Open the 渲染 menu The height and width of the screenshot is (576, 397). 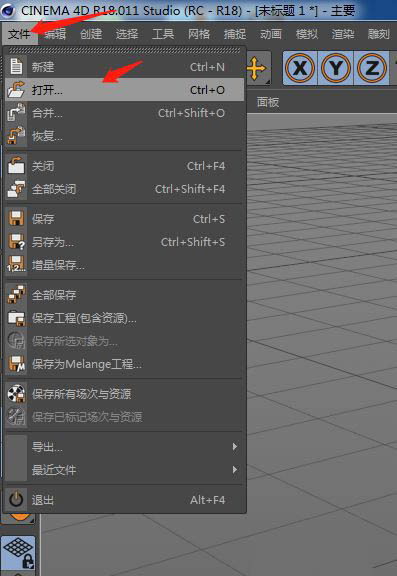(343, 34)
